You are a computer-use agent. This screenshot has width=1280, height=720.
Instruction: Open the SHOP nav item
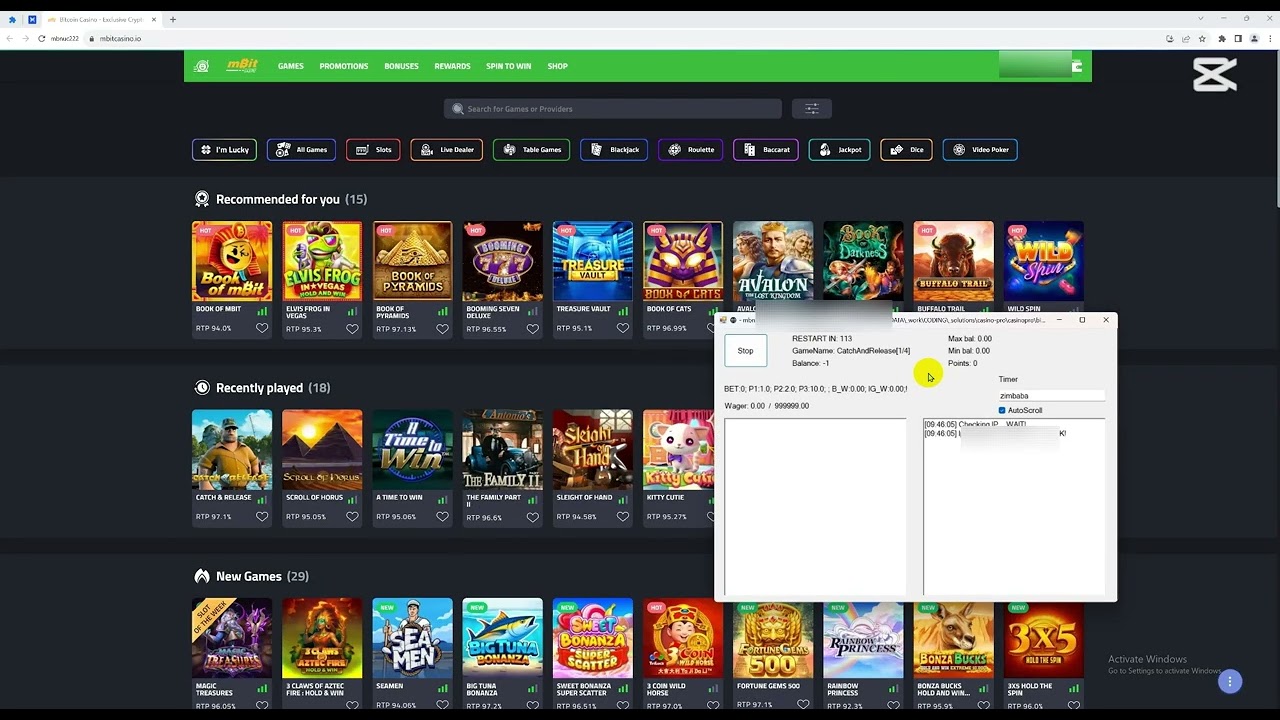tap(558, 66)
